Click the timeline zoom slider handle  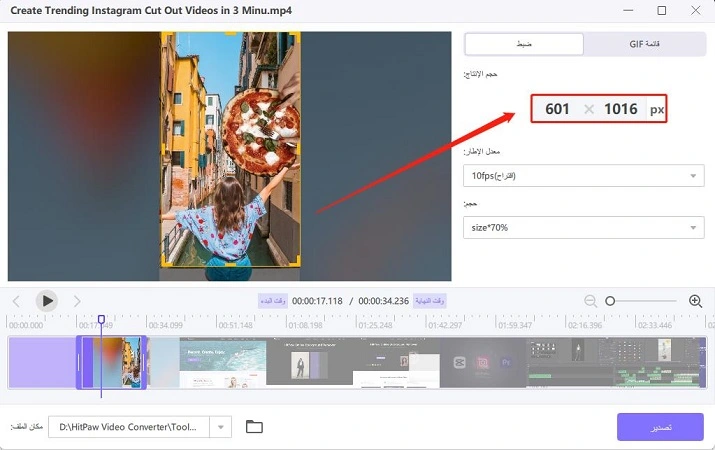pos(610,301)
